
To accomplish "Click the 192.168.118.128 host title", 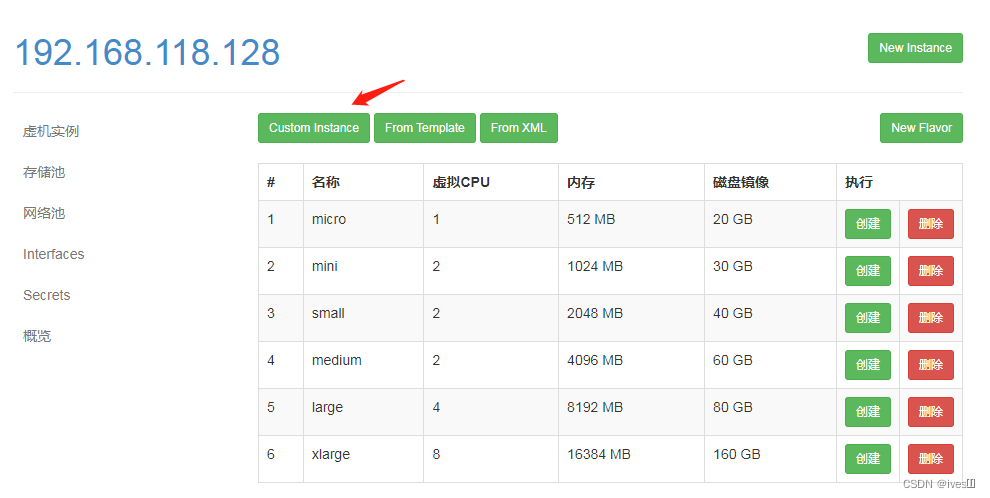I will coord(147,52).
